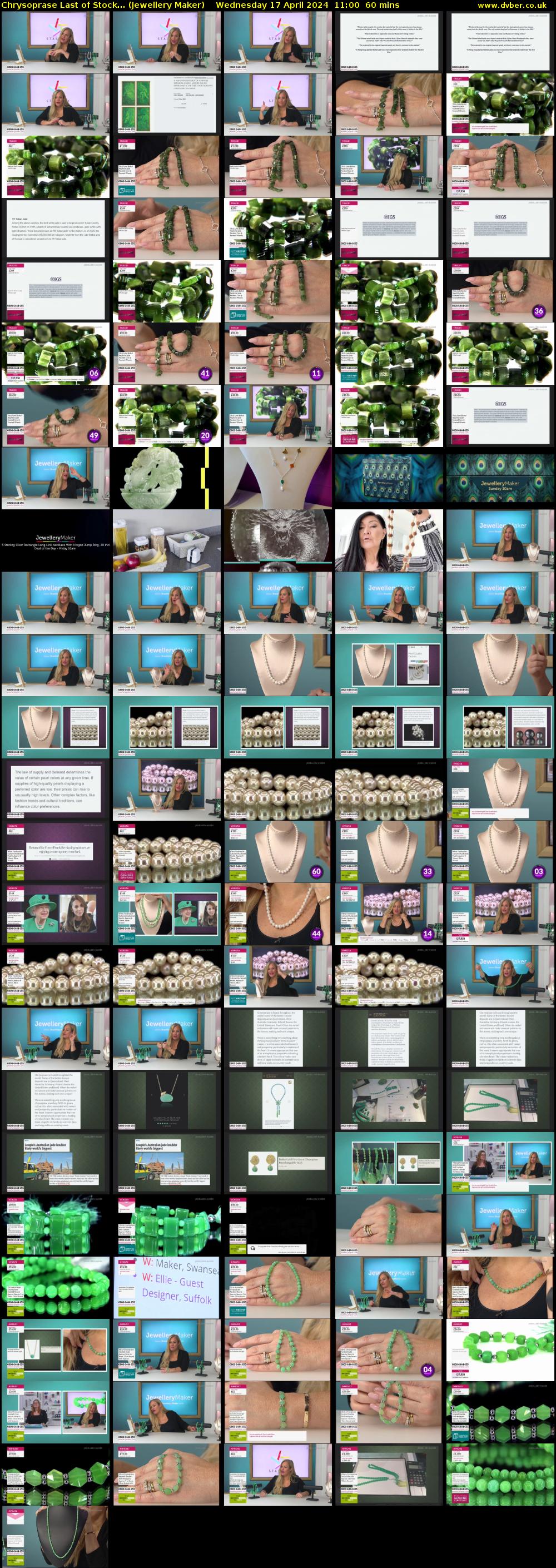Viewport: 556px width, 1568px height.
Task: Open the 'Deal of the Day - Friday 10am' thumbnail
Action: (x=56, y=540)
